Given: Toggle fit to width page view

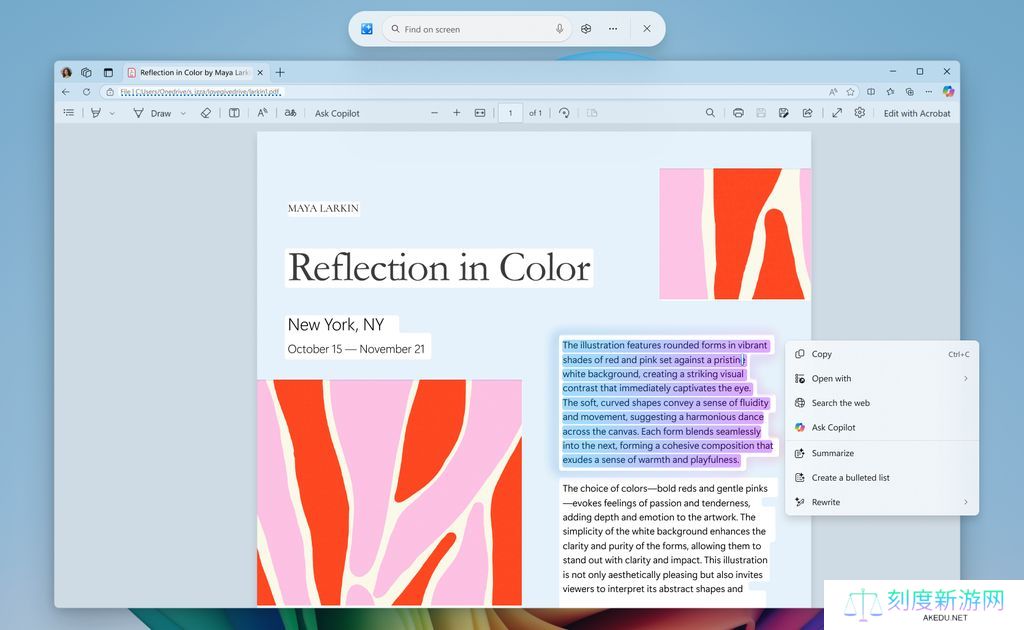Looking at the screenshot, I should click(x=480, y=113).
